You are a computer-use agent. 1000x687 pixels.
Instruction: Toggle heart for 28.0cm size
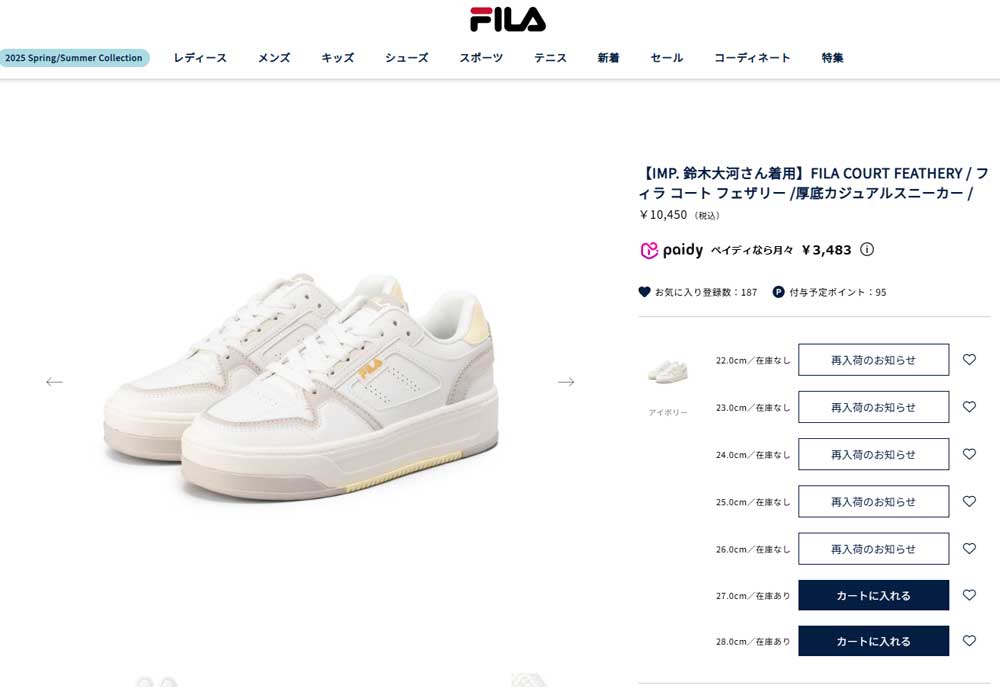(x=969, y=641)
